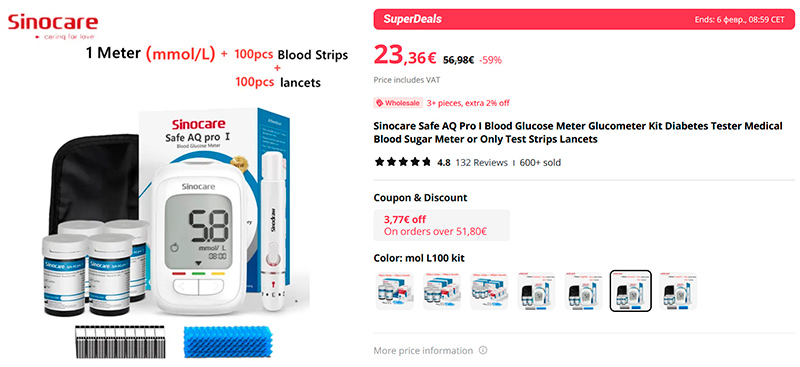Expand More price information
This screenshot has height=367, width=800.
(423, 351)
